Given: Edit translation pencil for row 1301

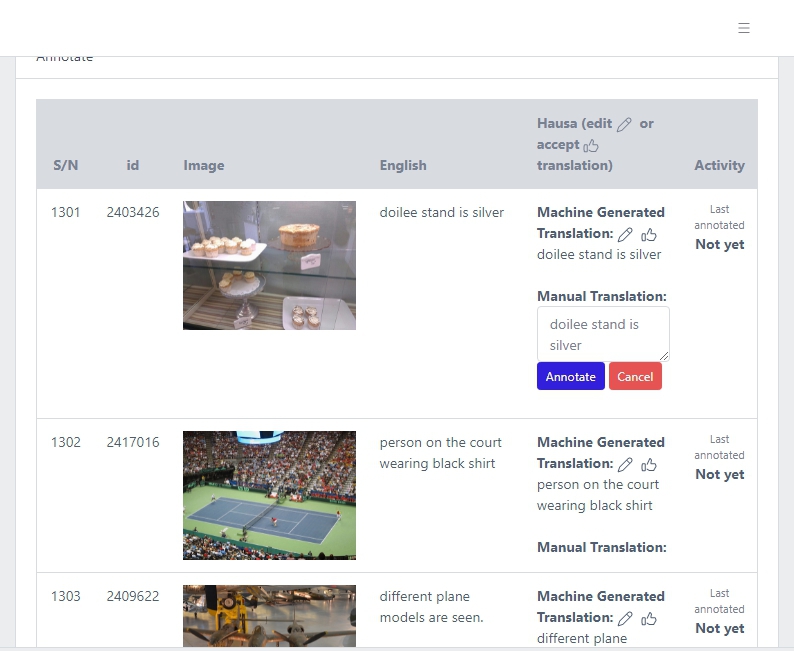Looking at the screenshot, I should [x=625, y=235].
